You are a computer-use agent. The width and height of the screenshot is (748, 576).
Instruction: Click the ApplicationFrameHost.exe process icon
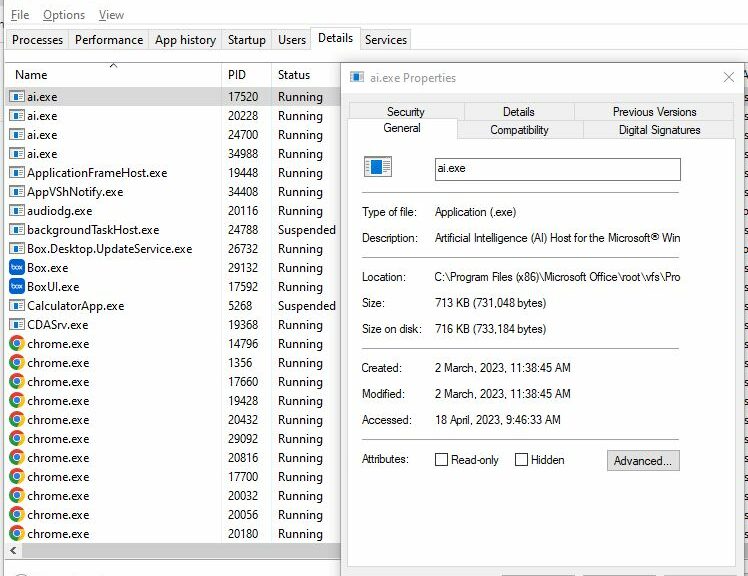pos(17,173)
